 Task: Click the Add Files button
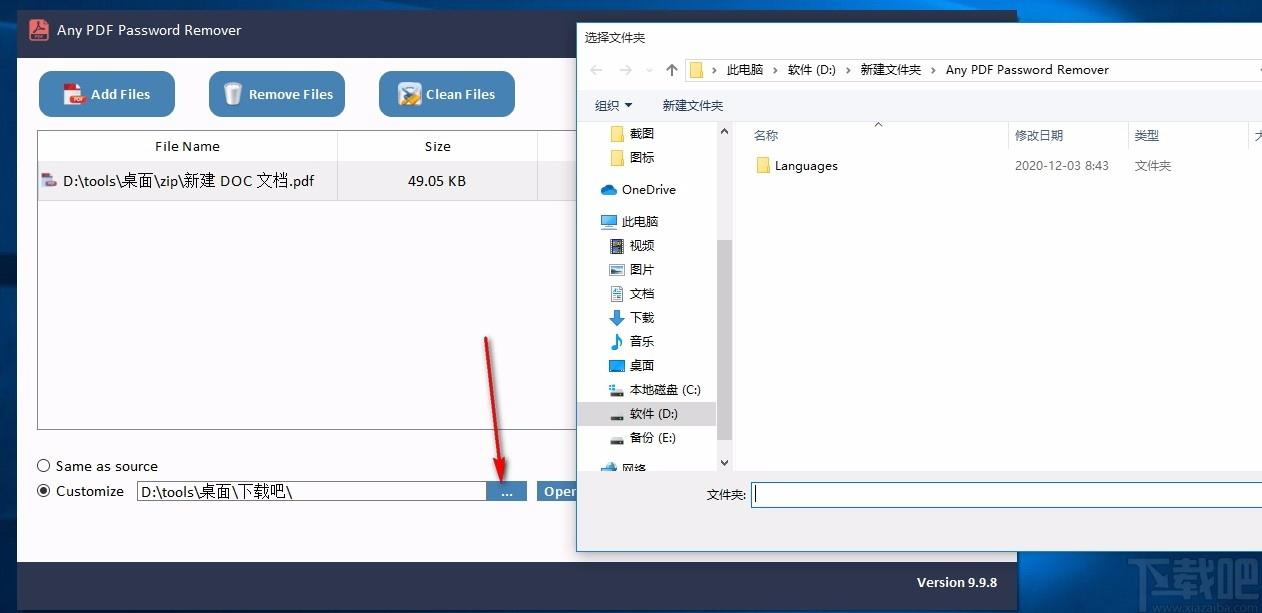(x=107, y=94)
